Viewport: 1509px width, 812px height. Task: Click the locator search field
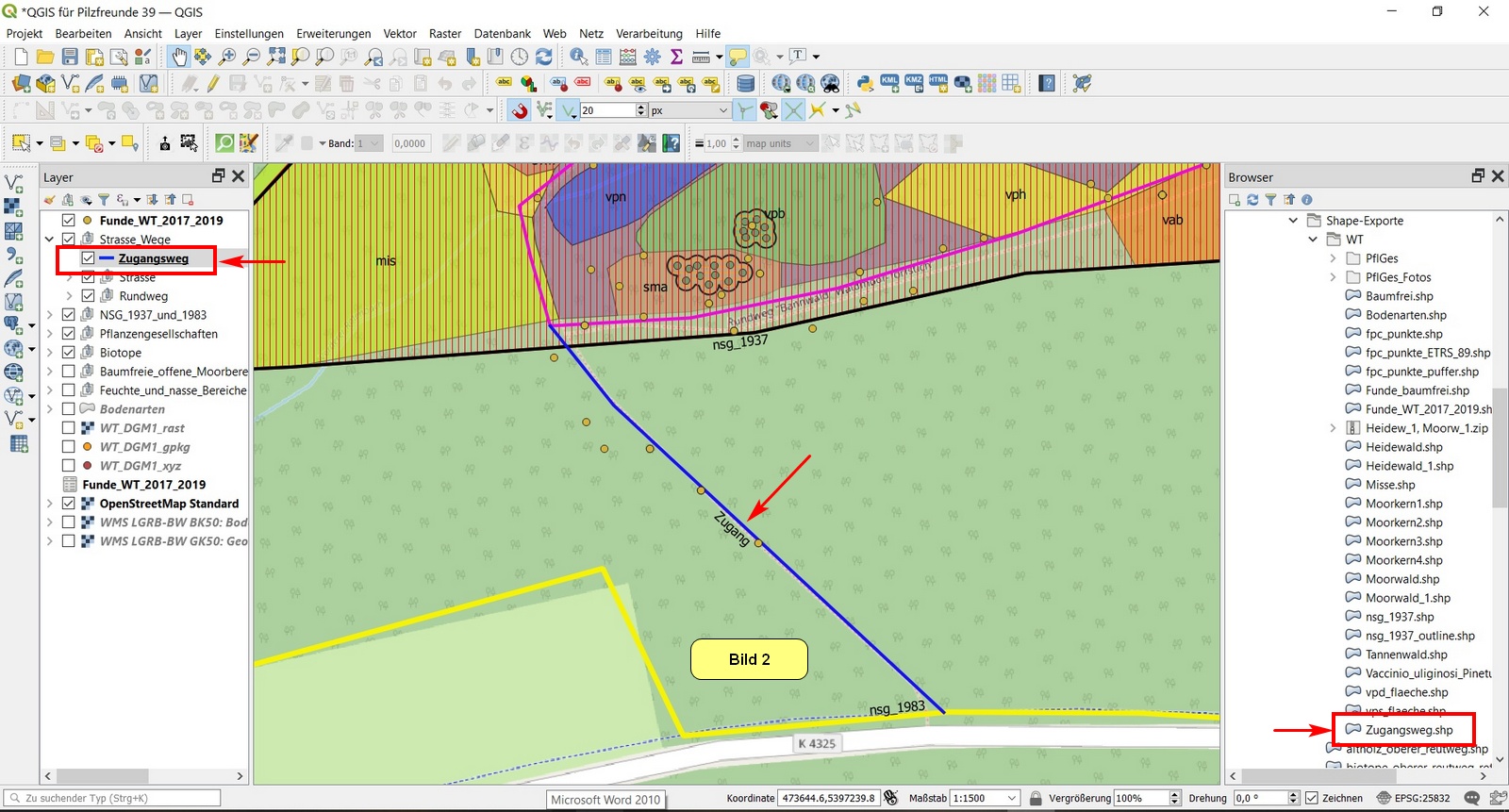113,798
